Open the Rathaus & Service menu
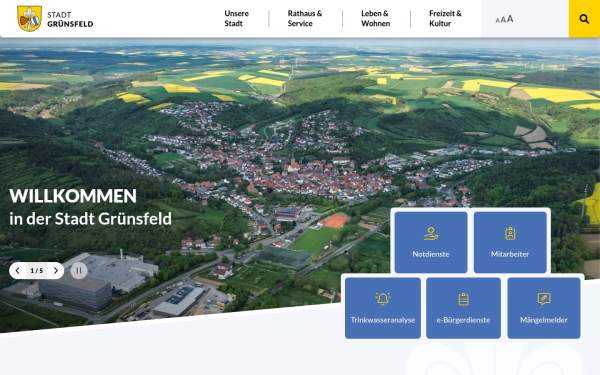The image size is (600, 375). click(305, 18)
